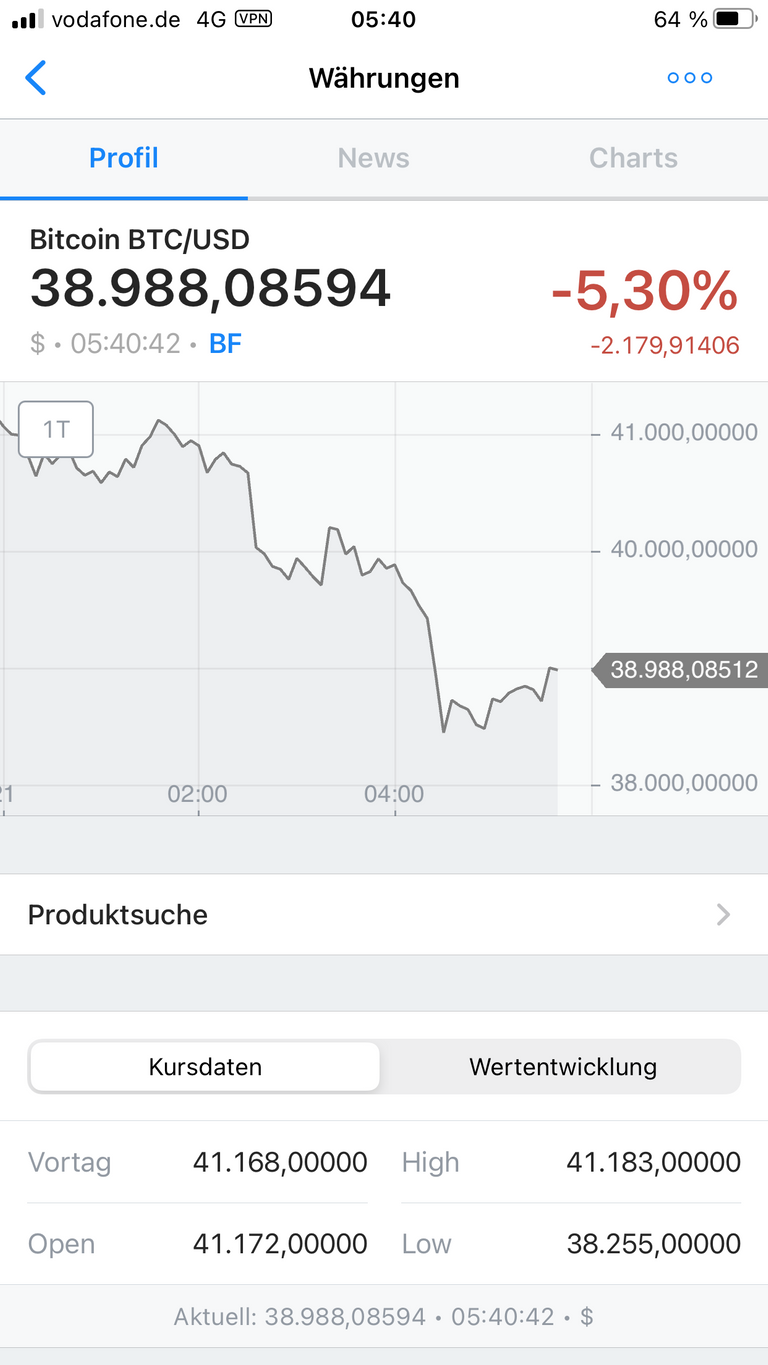This screenshot has width=768, height=1365.
Task: Tap the 04:00 time axis label
Action: pyautogui.click(x=394, y=795)
